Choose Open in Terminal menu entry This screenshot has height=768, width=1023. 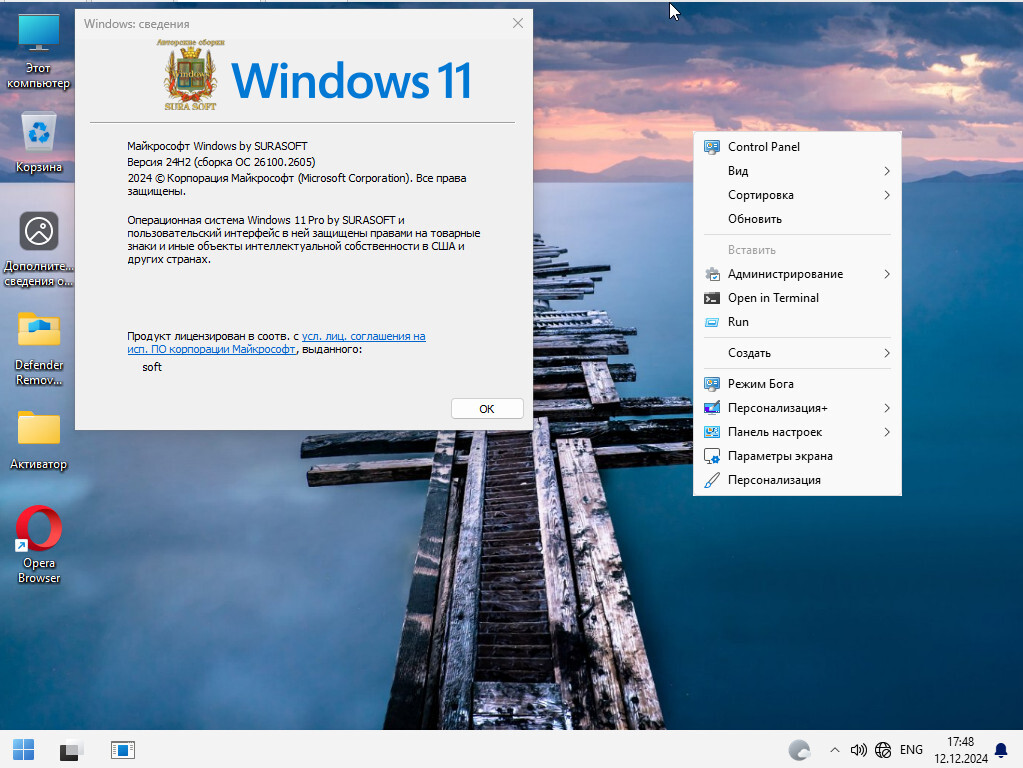797,298
